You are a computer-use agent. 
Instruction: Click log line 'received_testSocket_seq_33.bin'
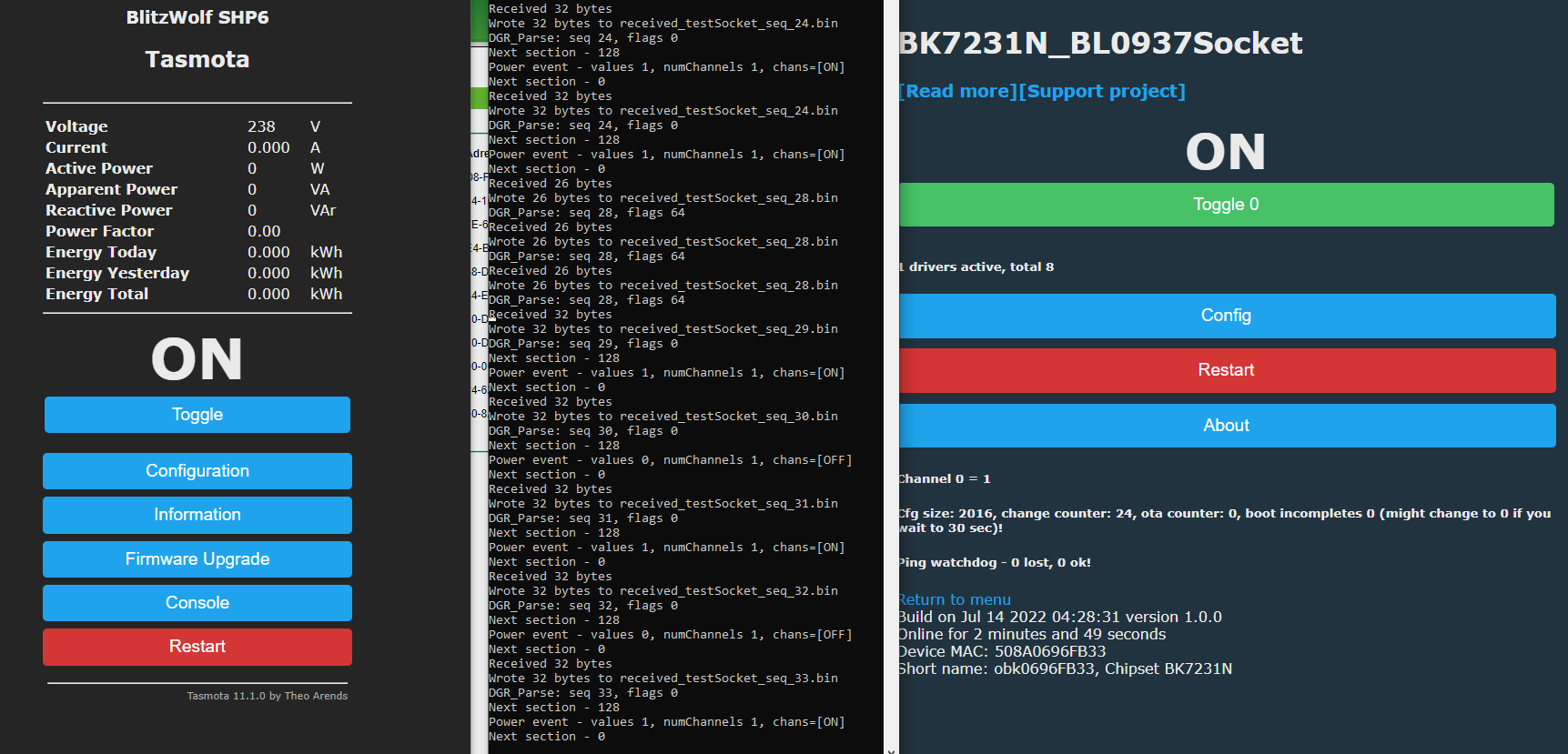(663, 679)
